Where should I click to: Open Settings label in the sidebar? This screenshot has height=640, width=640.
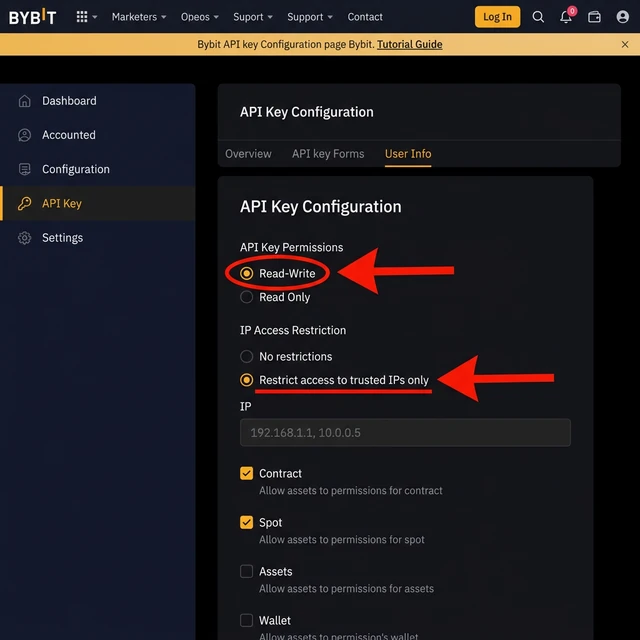pos(62,238)
